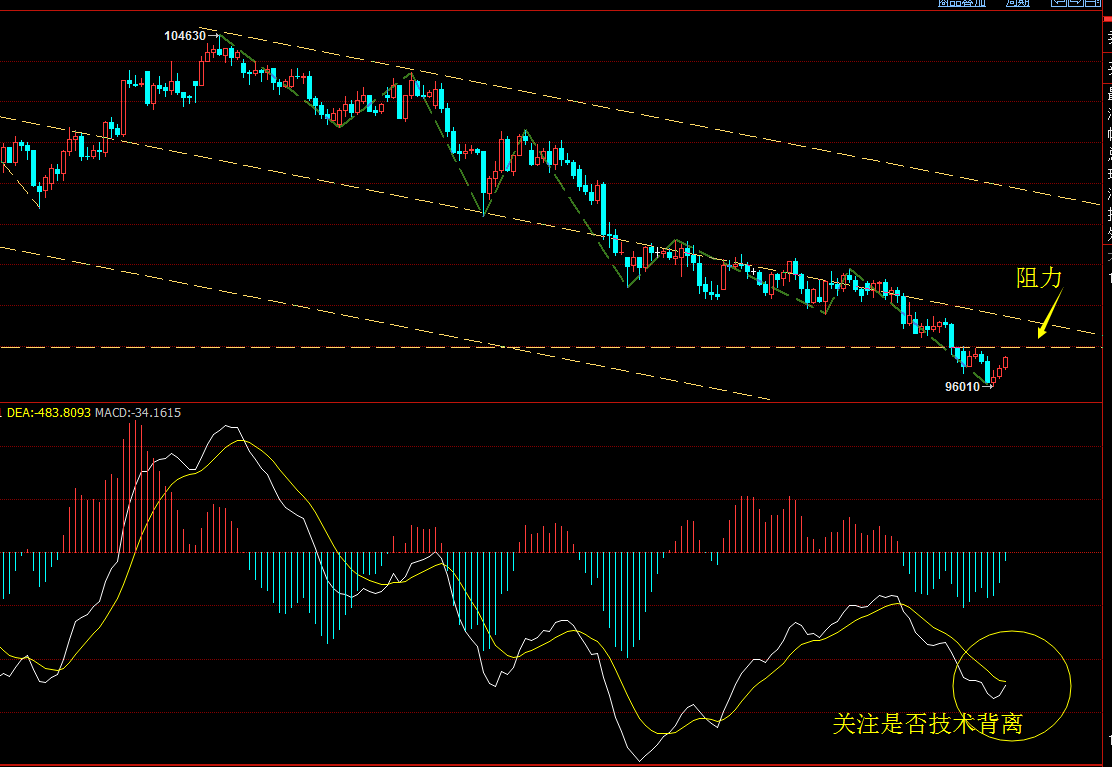Screen dimensions: 1112x767
Task: Select the 104630 high price label
Action: [x=185, y=35]
